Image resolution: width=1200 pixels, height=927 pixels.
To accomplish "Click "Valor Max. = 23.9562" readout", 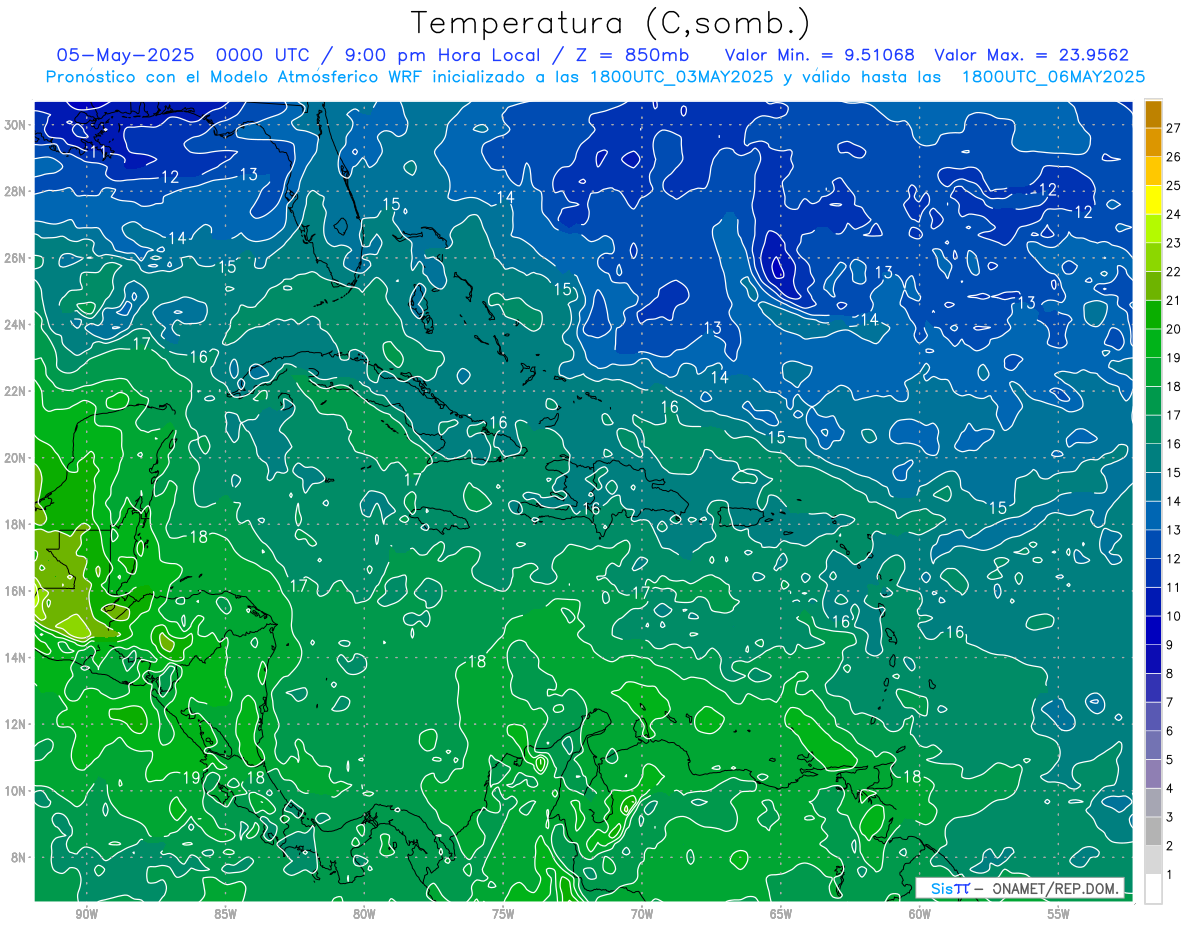I will [1031, 55].
